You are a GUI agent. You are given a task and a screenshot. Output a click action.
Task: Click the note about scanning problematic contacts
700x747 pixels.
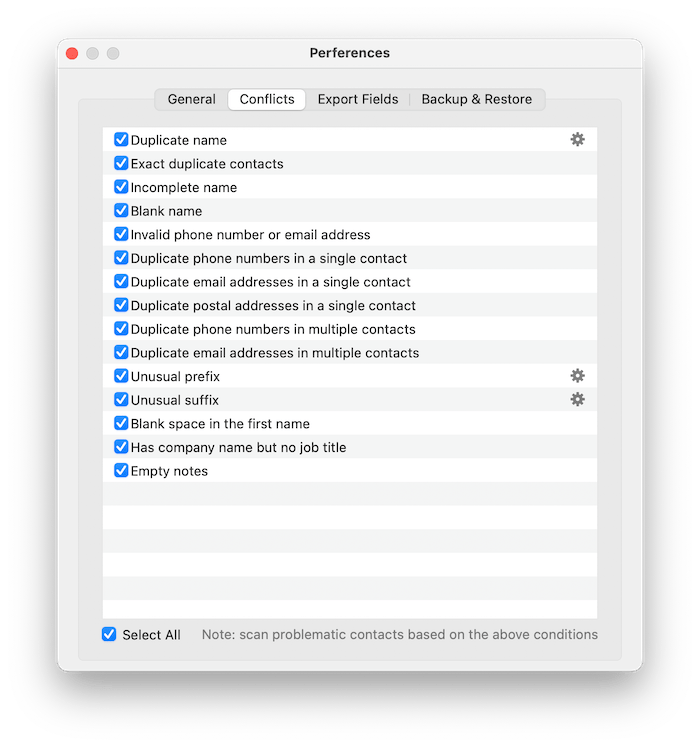(399, 635)
